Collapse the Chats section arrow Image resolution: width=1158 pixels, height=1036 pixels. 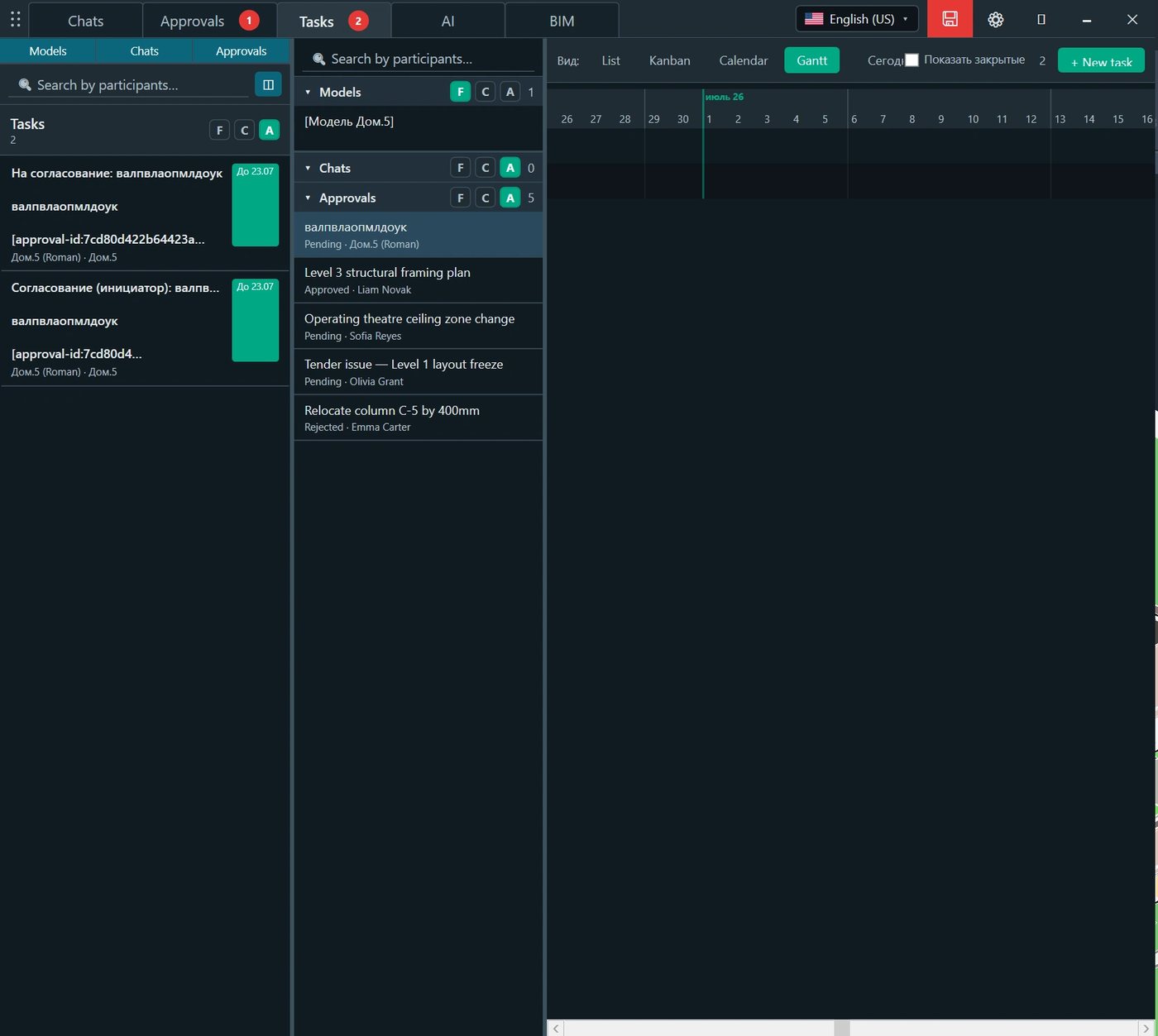click(x=308, y=168)
